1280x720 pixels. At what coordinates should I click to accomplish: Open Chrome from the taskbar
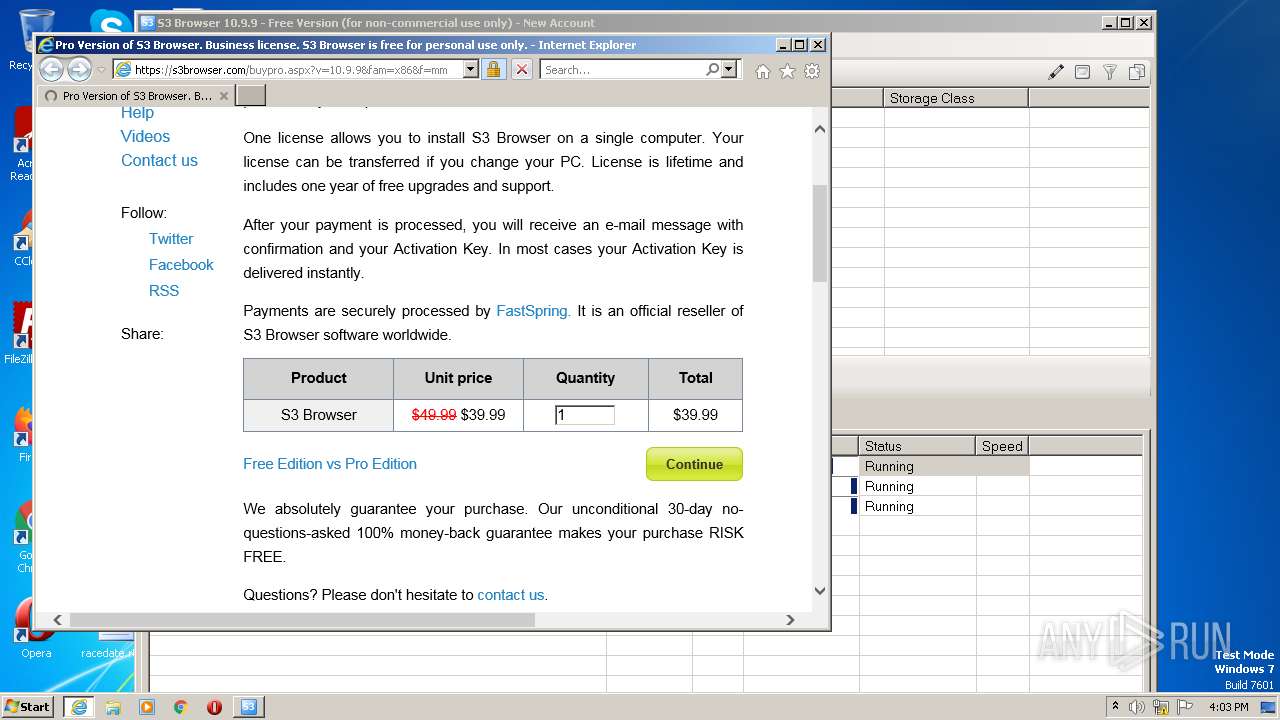(x=181, y=707)
